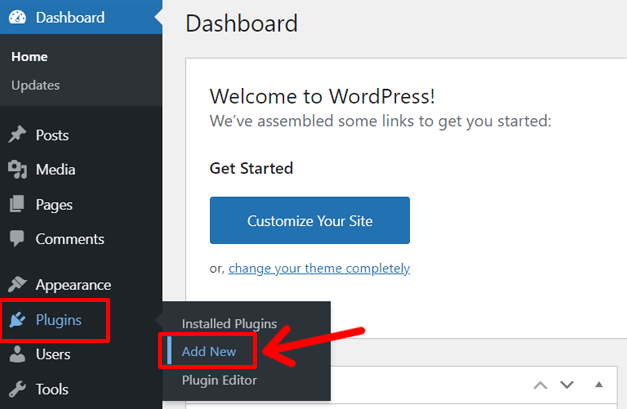Click the Dashboard page heading

pyautogui.click(x=241, y=23)
